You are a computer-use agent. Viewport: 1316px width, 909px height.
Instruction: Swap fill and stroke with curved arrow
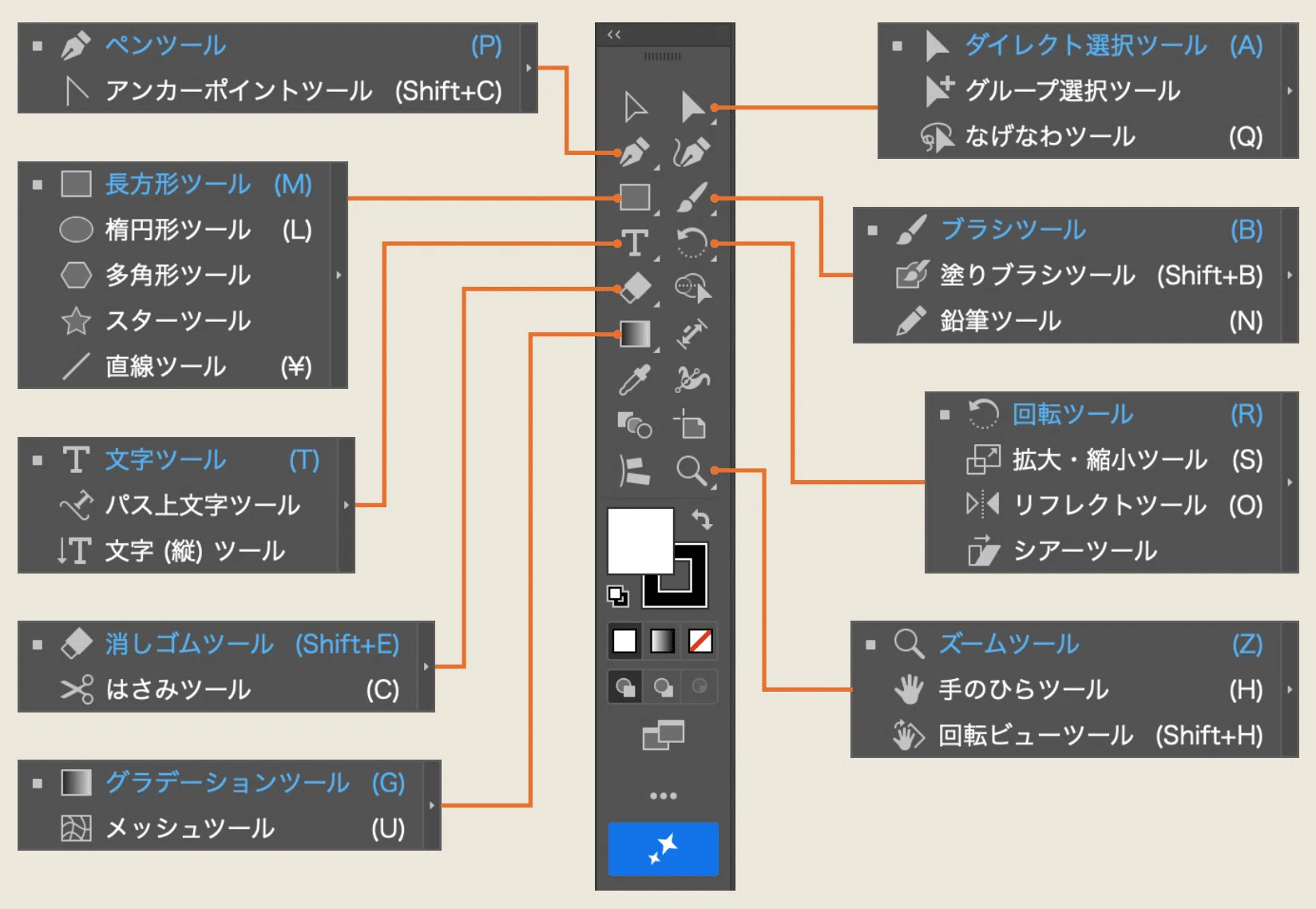[702, 520]
